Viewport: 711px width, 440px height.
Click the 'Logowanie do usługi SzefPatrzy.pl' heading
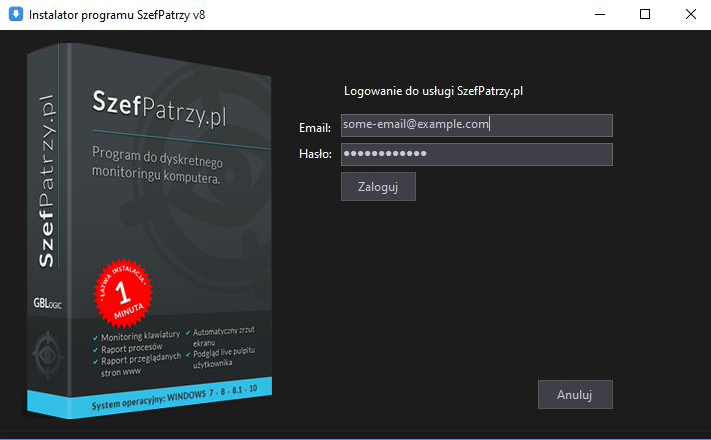(x=433, y=91)
